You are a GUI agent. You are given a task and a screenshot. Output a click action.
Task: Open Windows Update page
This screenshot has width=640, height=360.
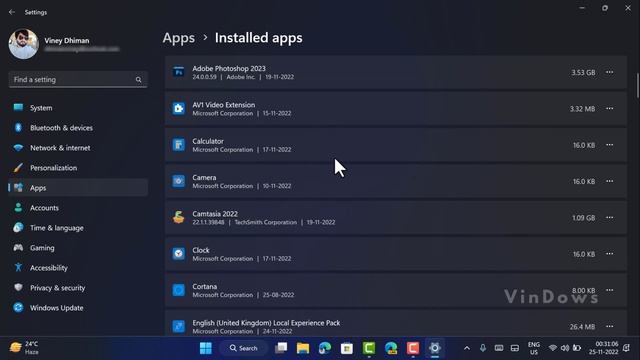coord(78,308)
